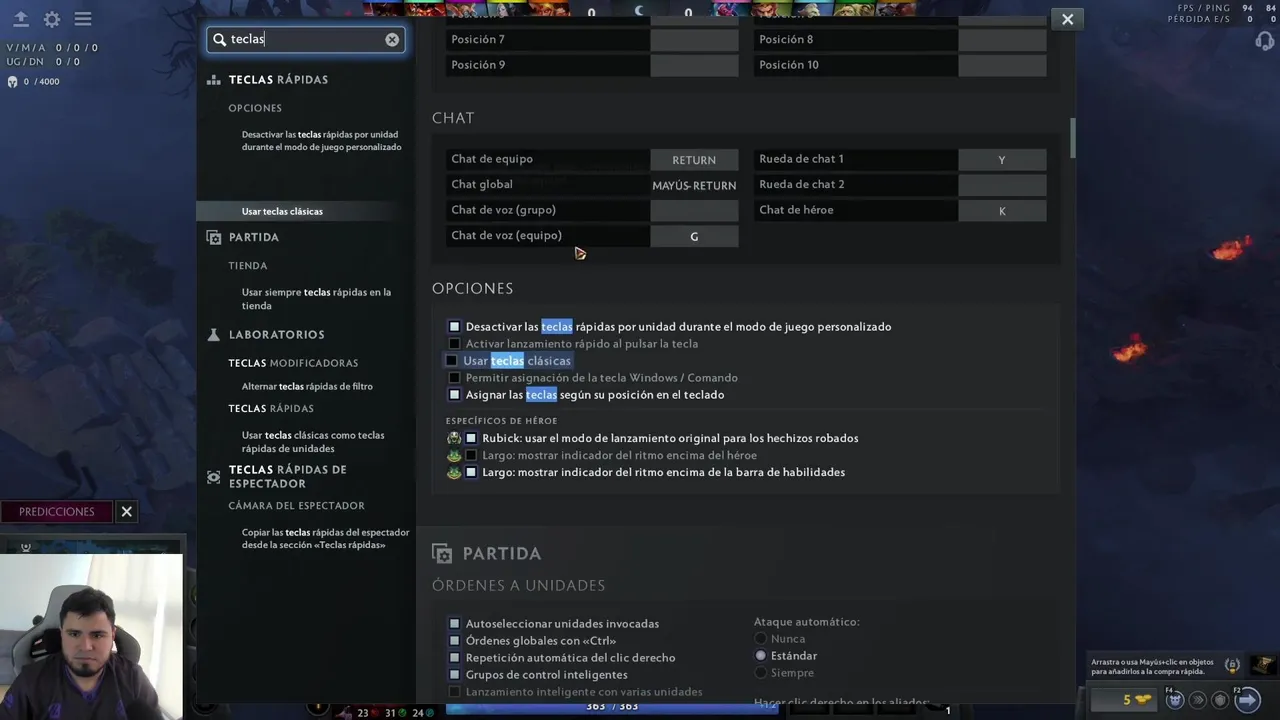
Task: Click Chat de héroe K key binding
Action: pos(1002,211)
